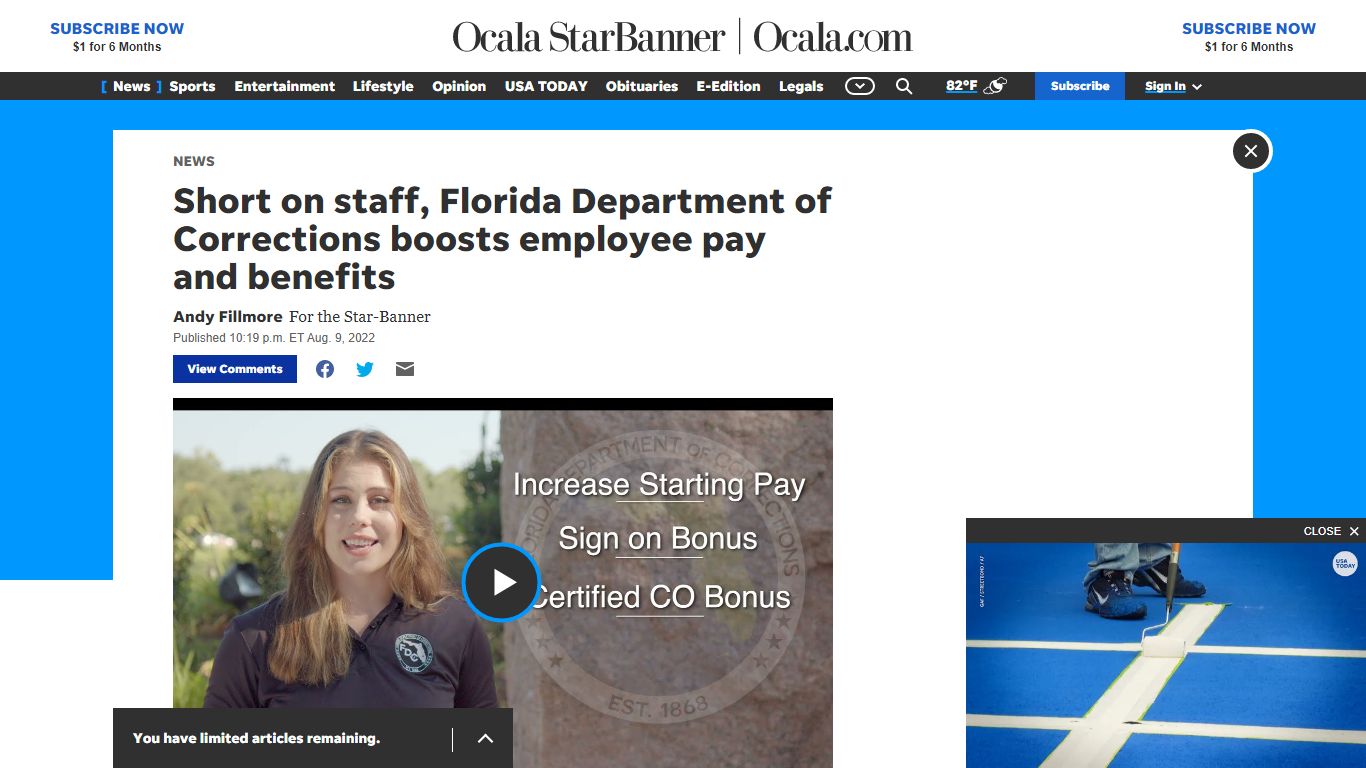This screenshot has height=768, width=1366.
Task: Click the weather cloud icon
Action: click(x=995, y=86)
